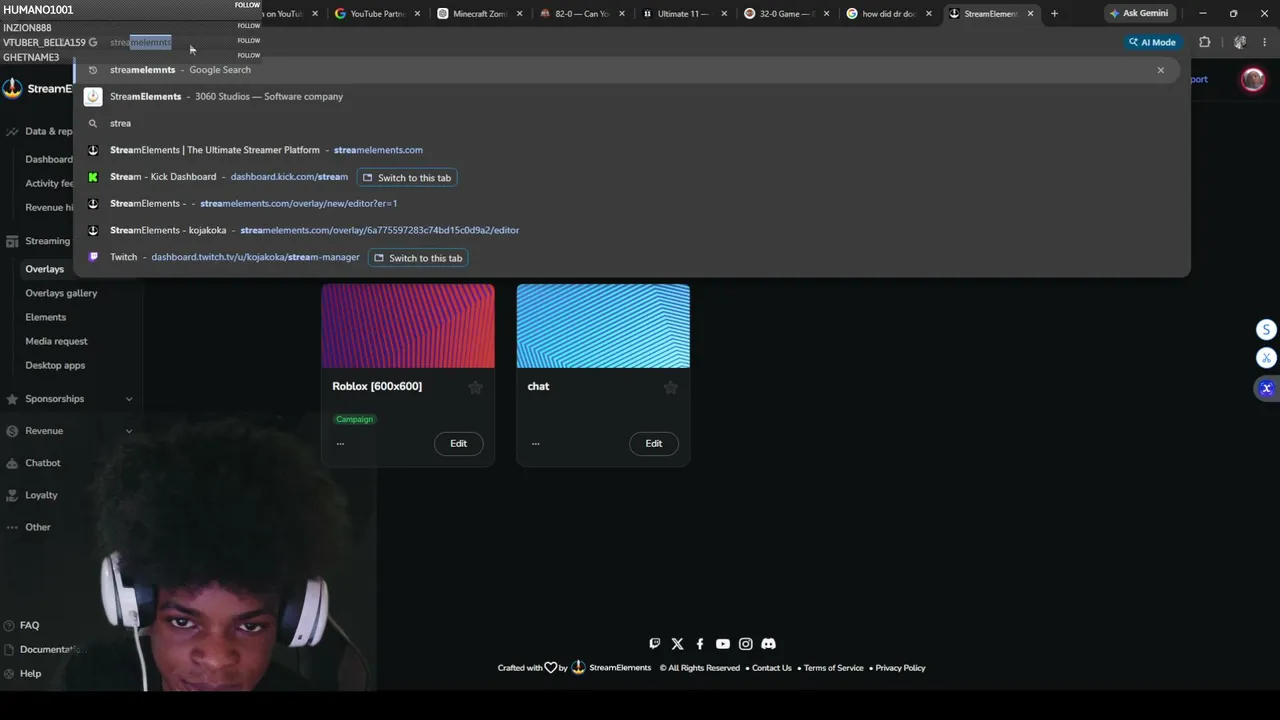Click the StreamElements rocket logo in the sidebar
Viewport: 1280px width, 720px height.
(x=12, y=88)
